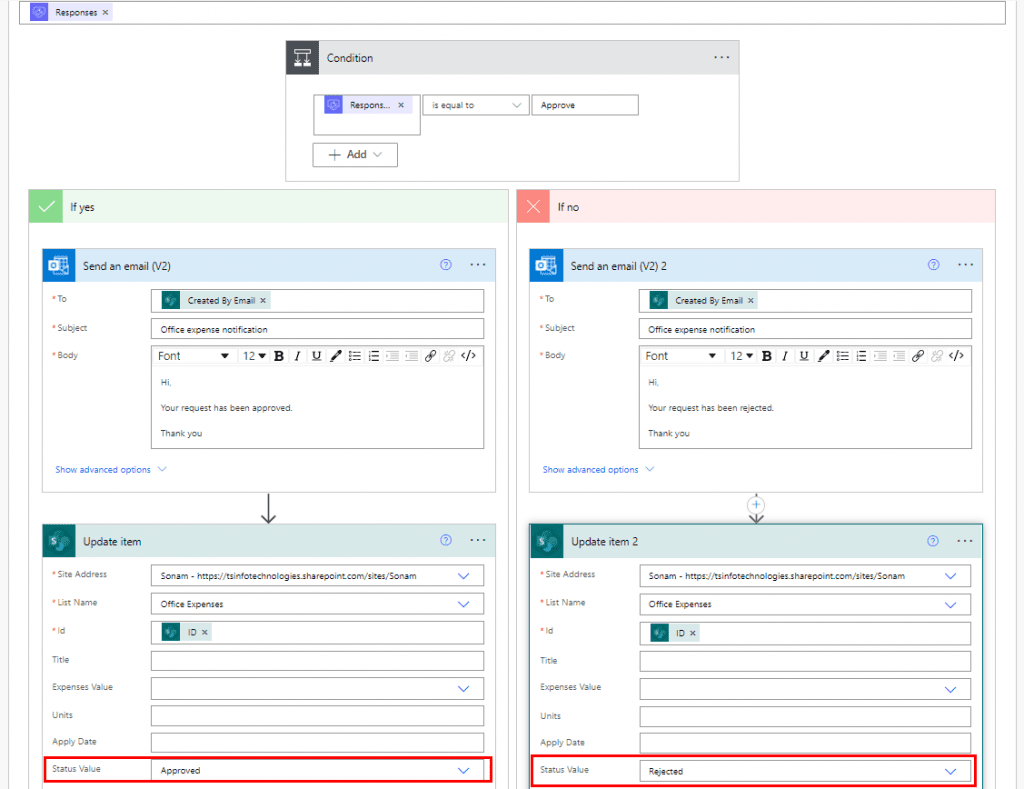The image size is (1024, 789).
Task: Select highlight pen in If yes email body
Action: pyautogui.click(x=336, y=356)
